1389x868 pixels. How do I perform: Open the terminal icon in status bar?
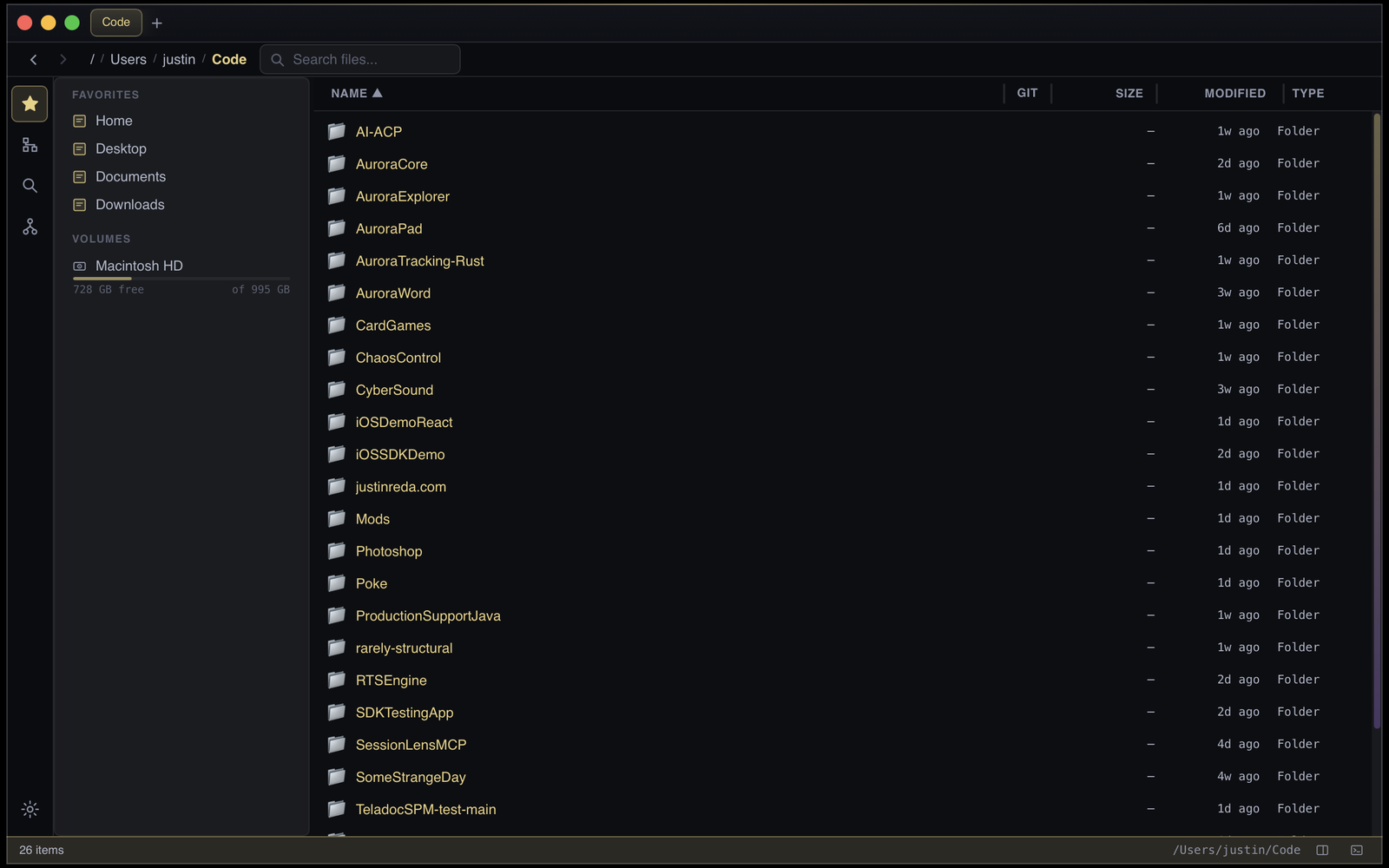click(x=1357, y=850)
